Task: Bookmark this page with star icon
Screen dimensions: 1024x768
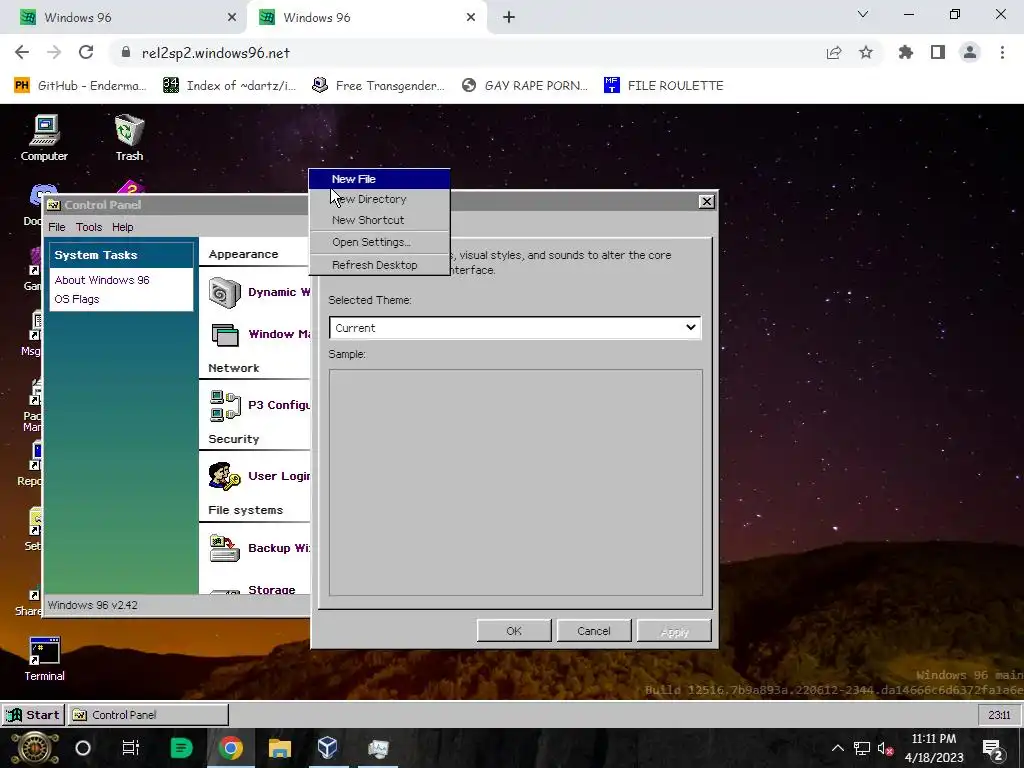Action: point(866,53)
